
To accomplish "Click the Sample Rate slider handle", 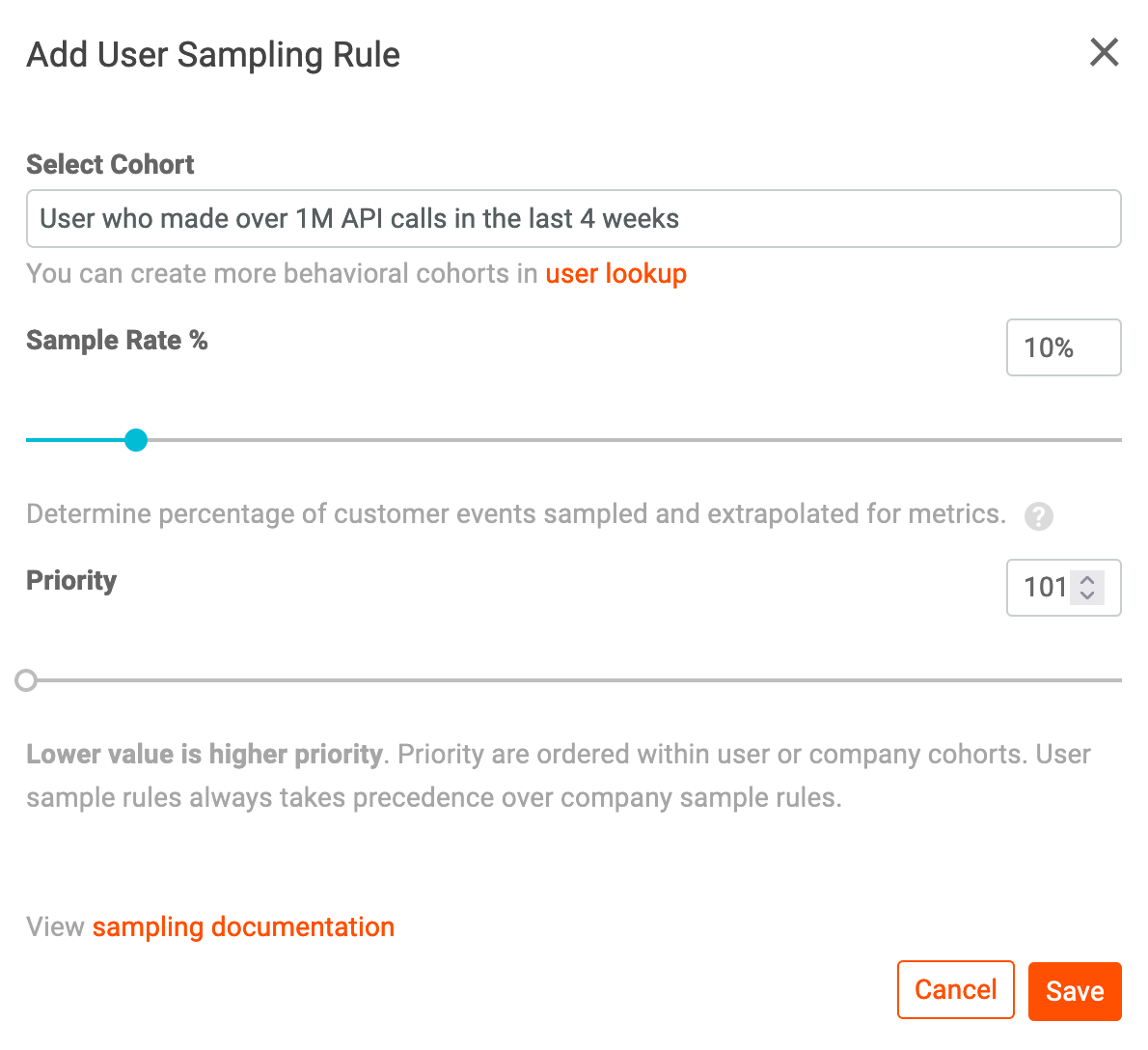I will (x=135, y=440).
